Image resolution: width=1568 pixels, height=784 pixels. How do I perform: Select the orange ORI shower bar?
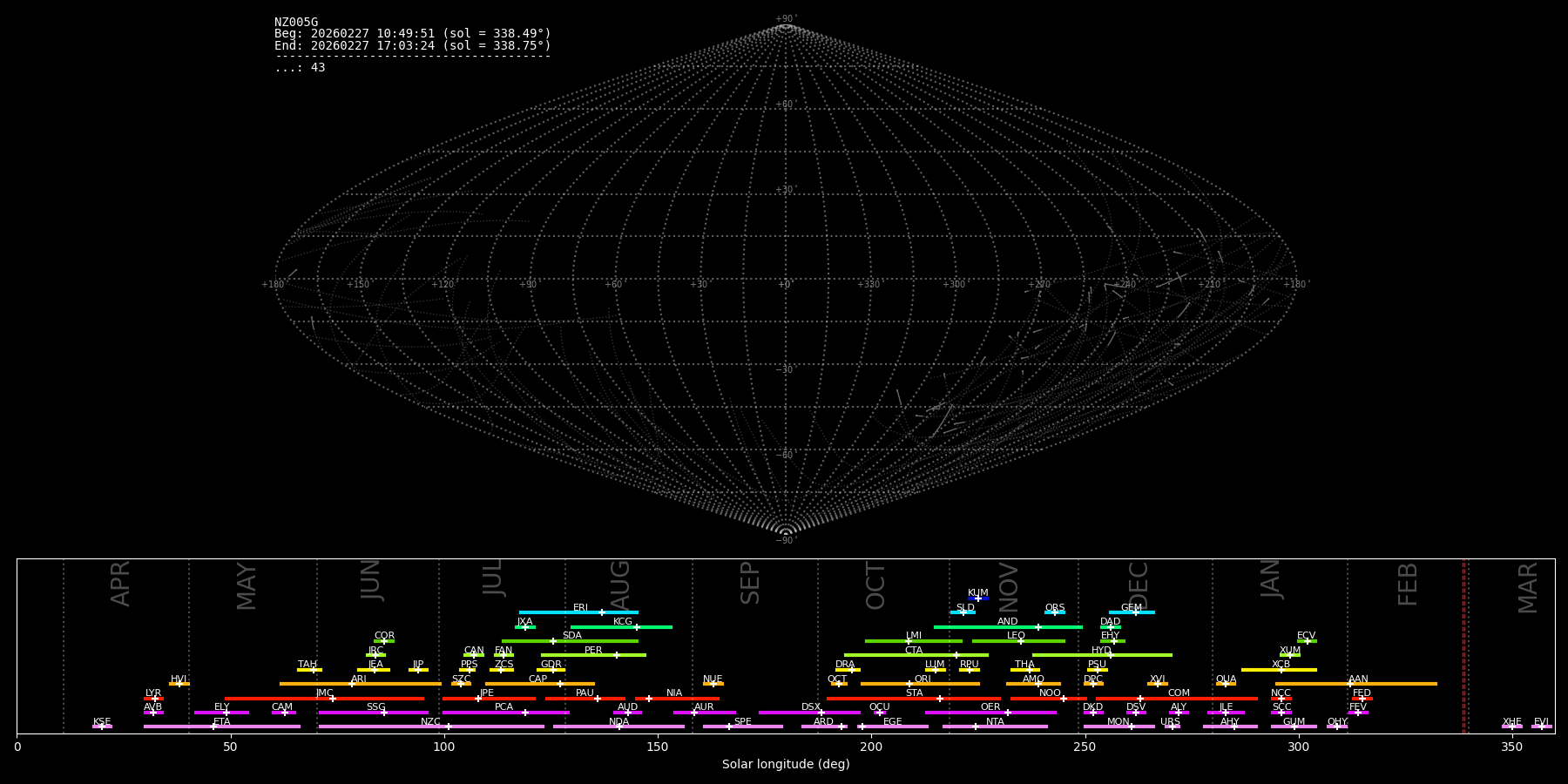click(920, 684)
